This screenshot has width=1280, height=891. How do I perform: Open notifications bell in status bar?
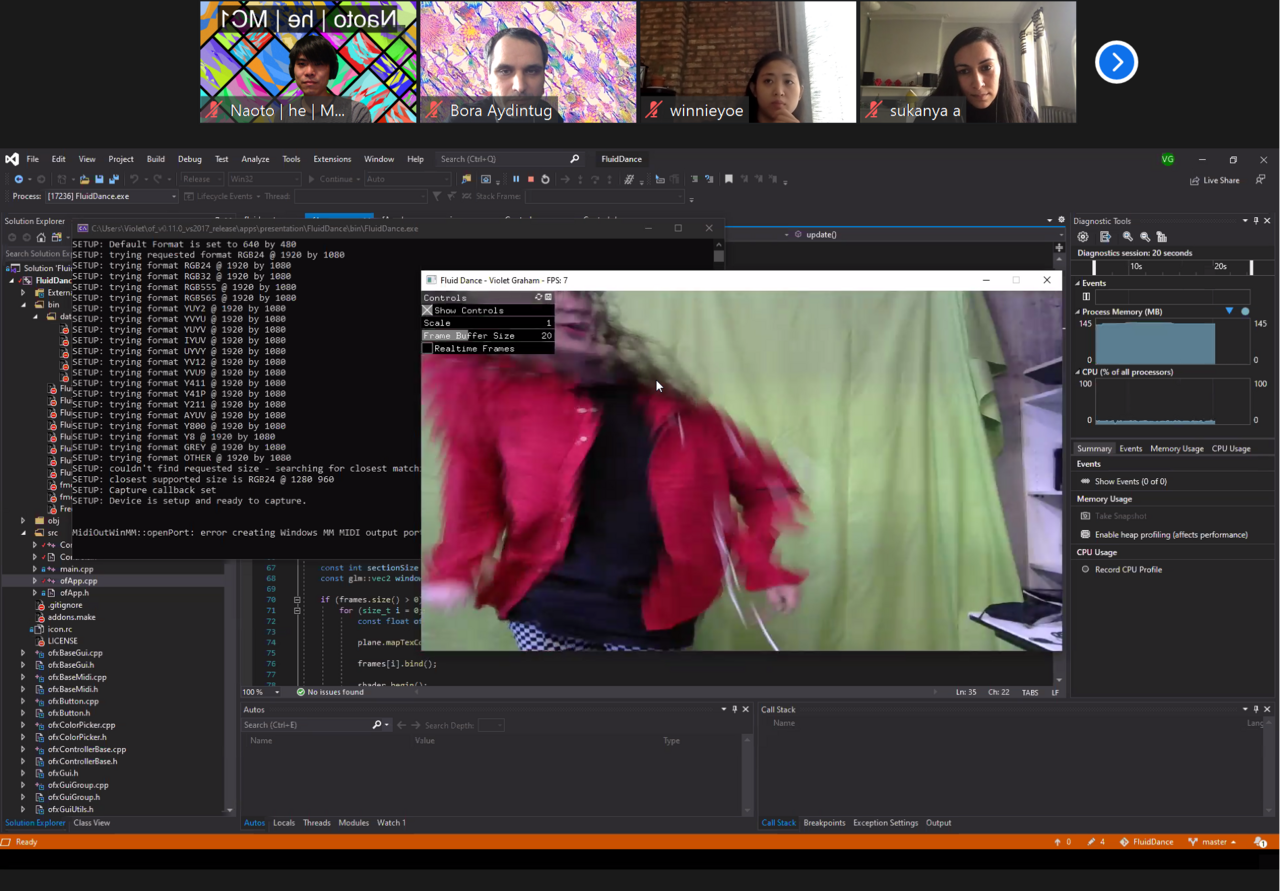click(x=1260, y=842)
